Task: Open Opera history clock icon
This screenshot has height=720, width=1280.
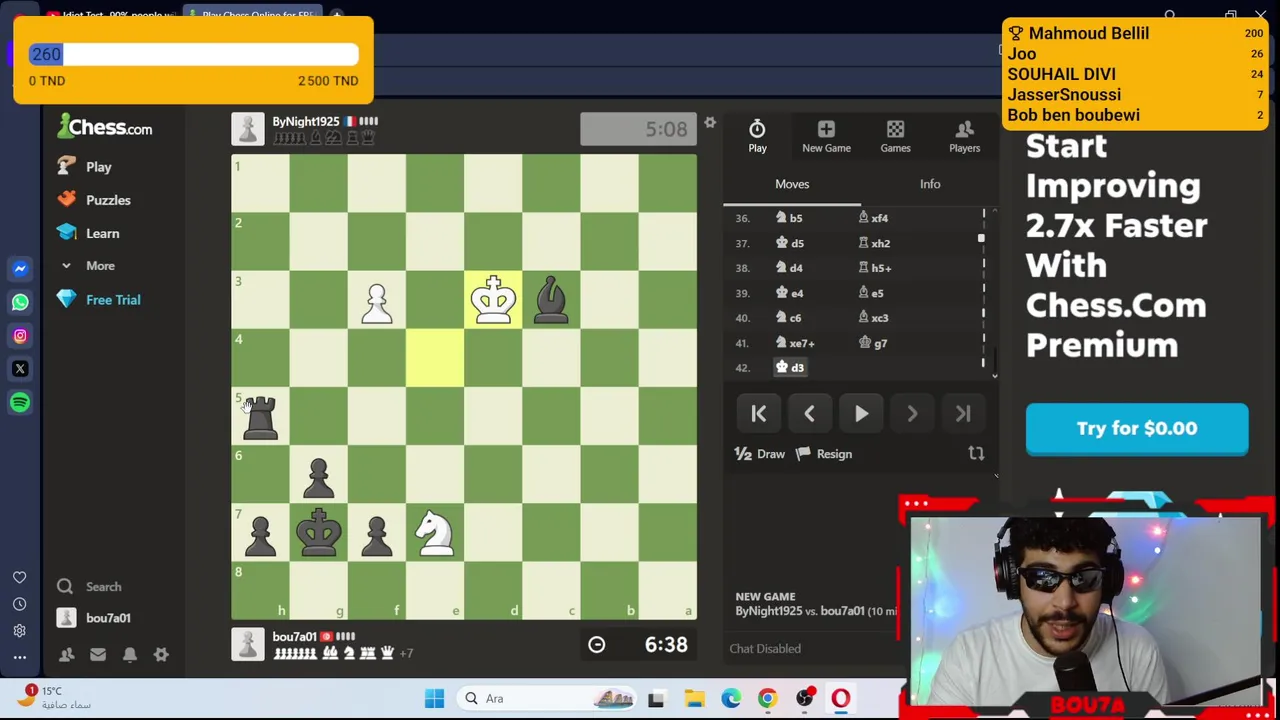Action: tap(19, 604)
